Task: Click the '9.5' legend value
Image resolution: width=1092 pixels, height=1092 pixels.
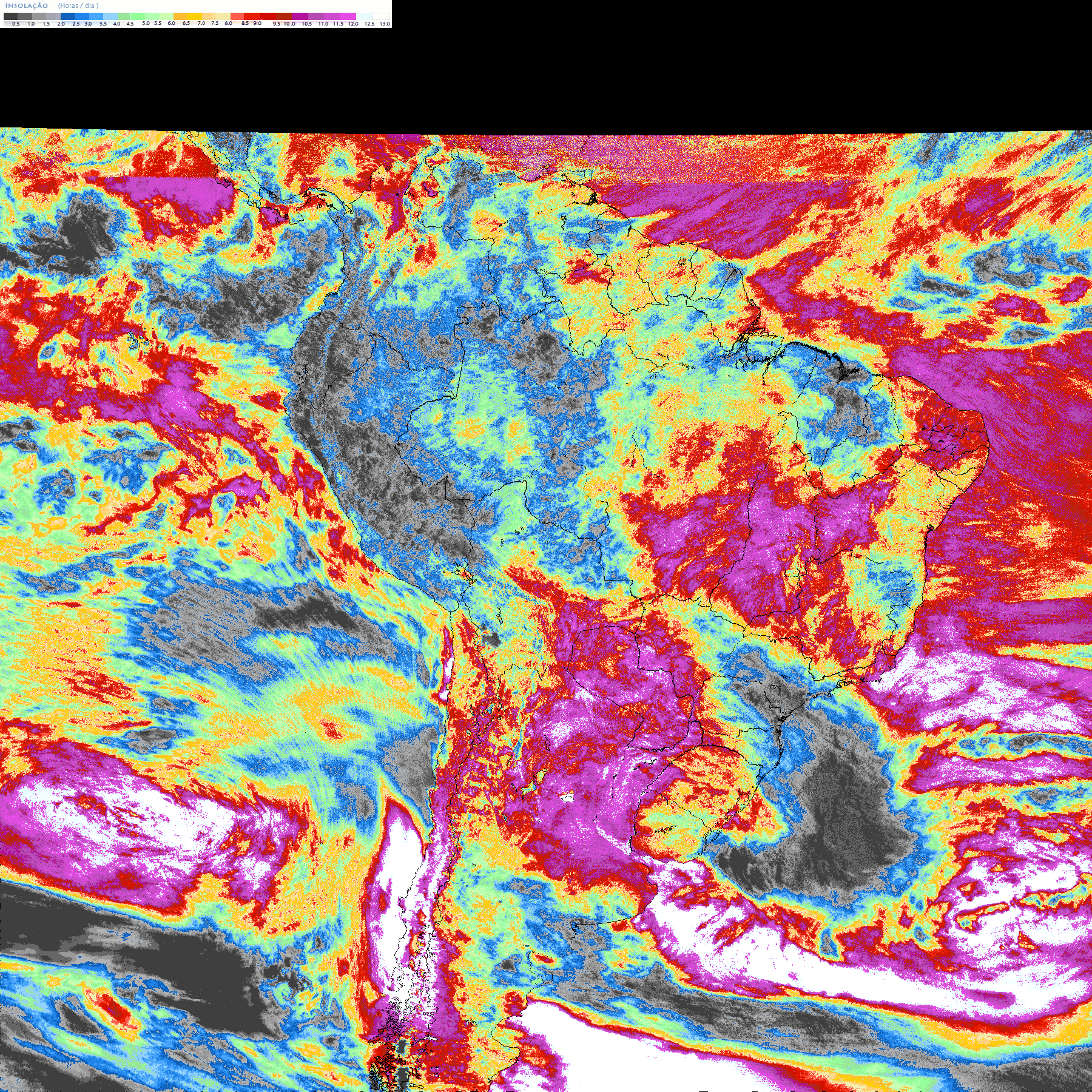Action: click(x=277, y=24)
